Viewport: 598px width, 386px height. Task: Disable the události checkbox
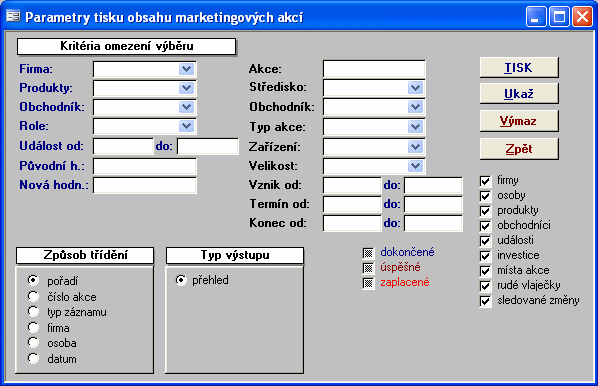point(485,241)
